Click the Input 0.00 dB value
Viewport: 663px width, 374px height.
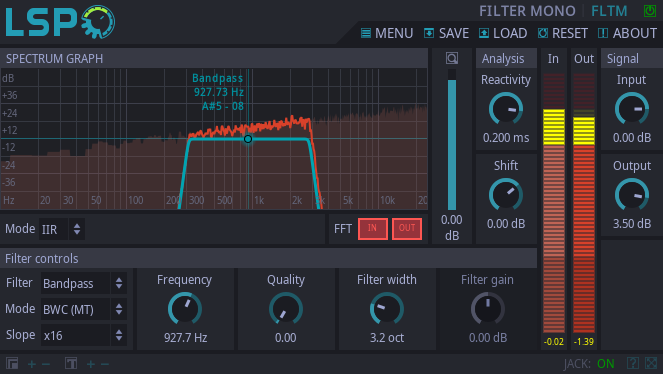tap(632, 138)
